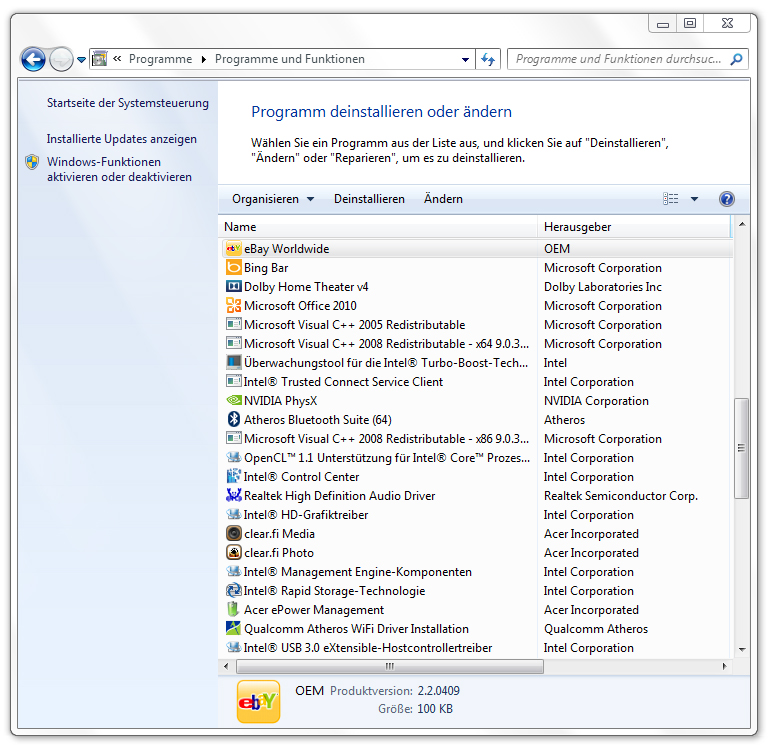Click the Programme breadcrumb segment
Screen dimensions: 769x747
(x=160, y=59)
